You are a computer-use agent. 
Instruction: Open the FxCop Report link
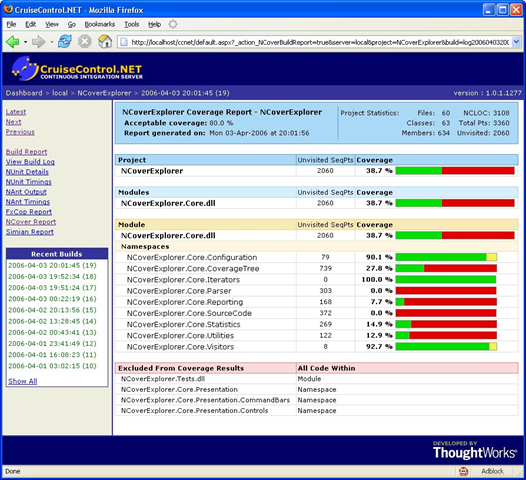tap(29, 212)
